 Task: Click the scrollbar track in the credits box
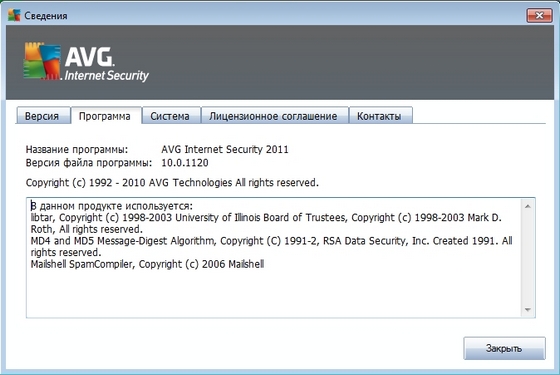[528, 258]
